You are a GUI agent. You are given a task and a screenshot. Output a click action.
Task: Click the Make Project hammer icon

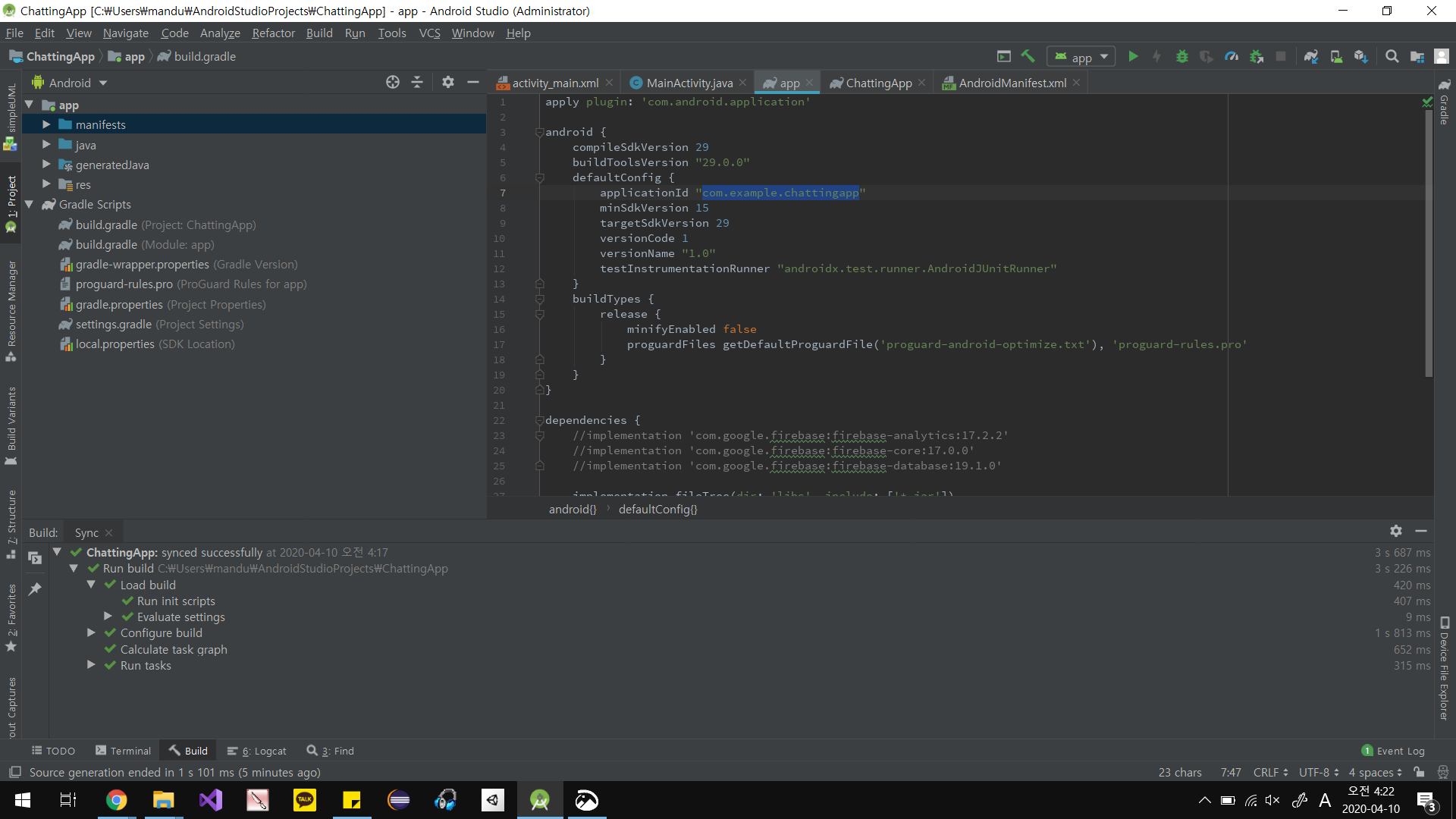click(1028, 56)
